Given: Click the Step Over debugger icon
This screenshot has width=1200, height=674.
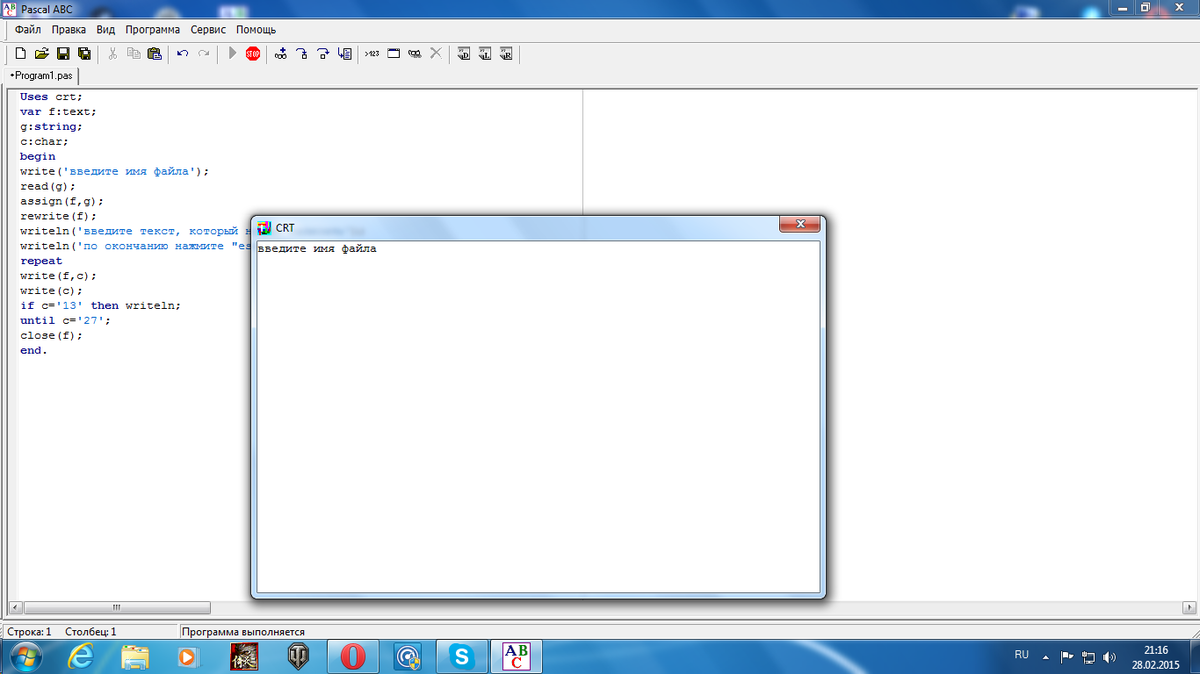Looking at the screenshot, I should 323,53.
